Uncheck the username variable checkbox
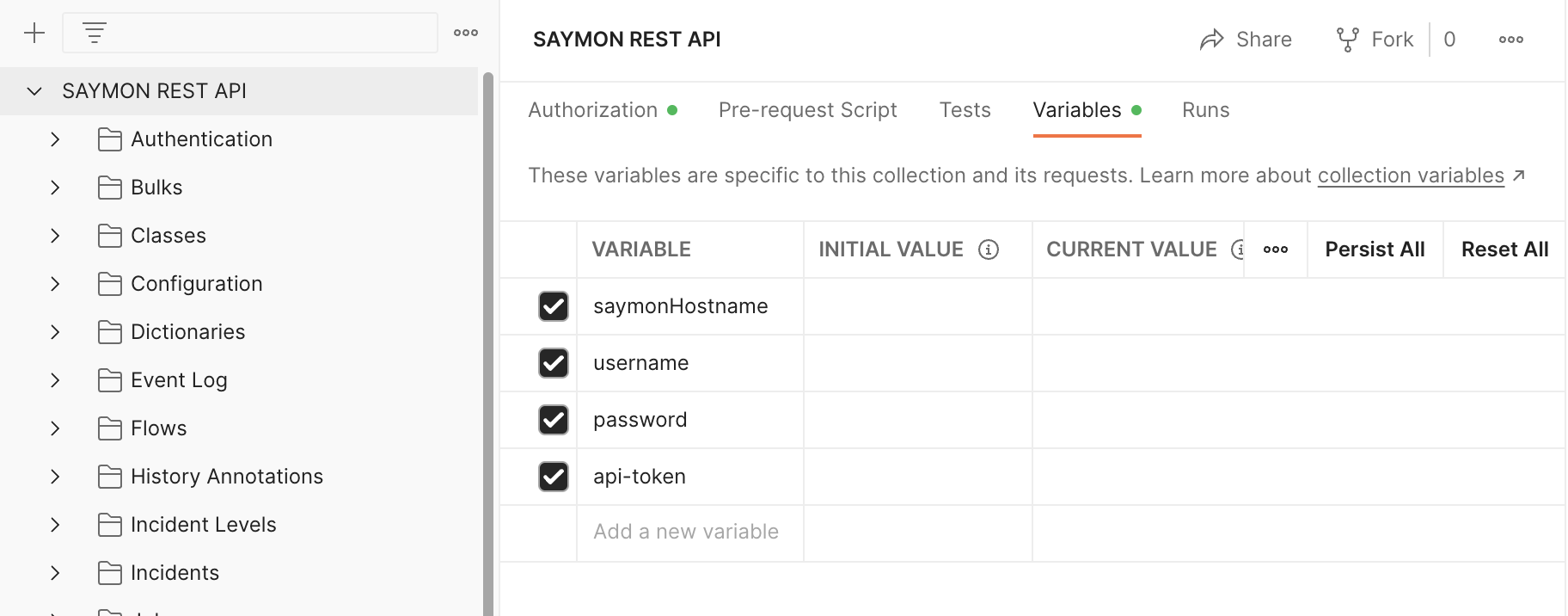Viewport: 1568px width, 616px height. click(554, 363)
